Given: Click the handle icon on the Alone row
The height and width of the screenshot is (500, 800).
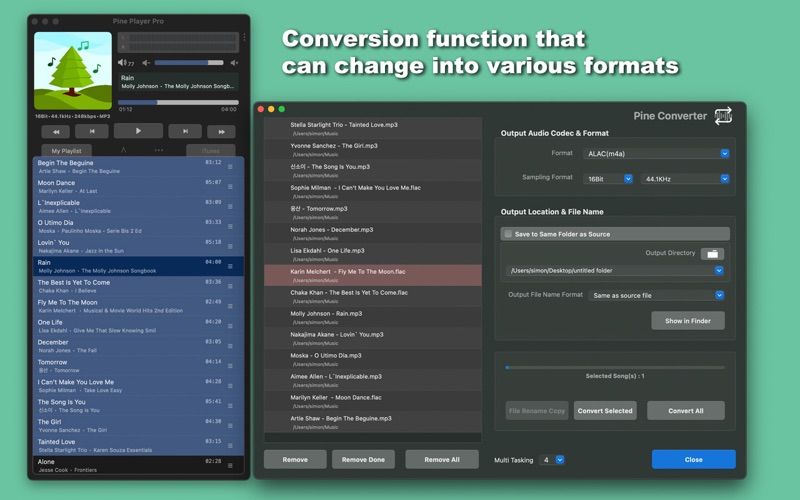Looking at the screenshot, I should tap(230, 465).
